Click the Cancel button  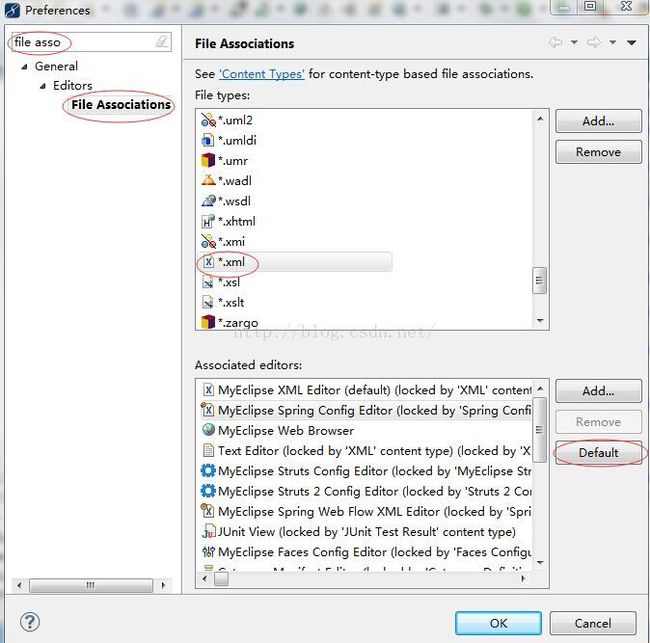pos(593,623)
